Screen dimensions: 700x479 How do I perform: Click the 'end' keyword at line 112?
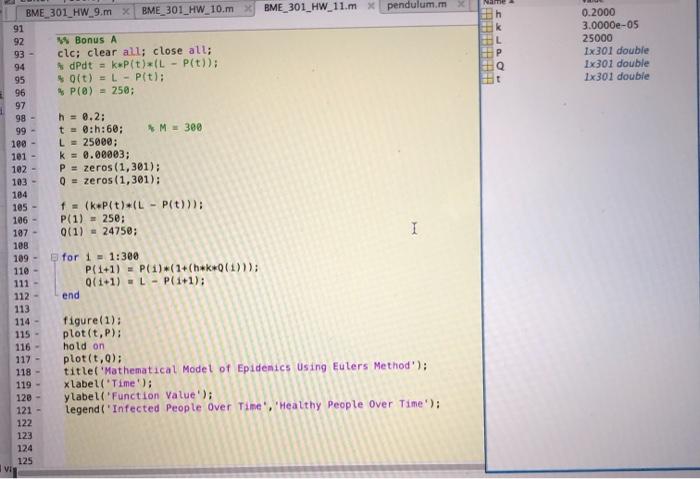click(71, 296)
